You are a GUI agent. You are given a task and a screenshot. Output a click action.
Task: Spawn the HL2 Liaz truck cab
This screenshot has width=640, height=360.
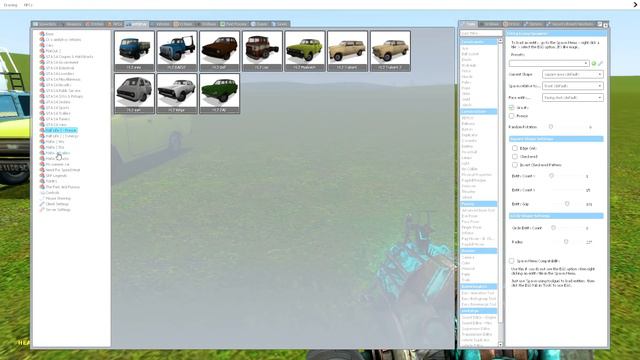click(262, 51)
